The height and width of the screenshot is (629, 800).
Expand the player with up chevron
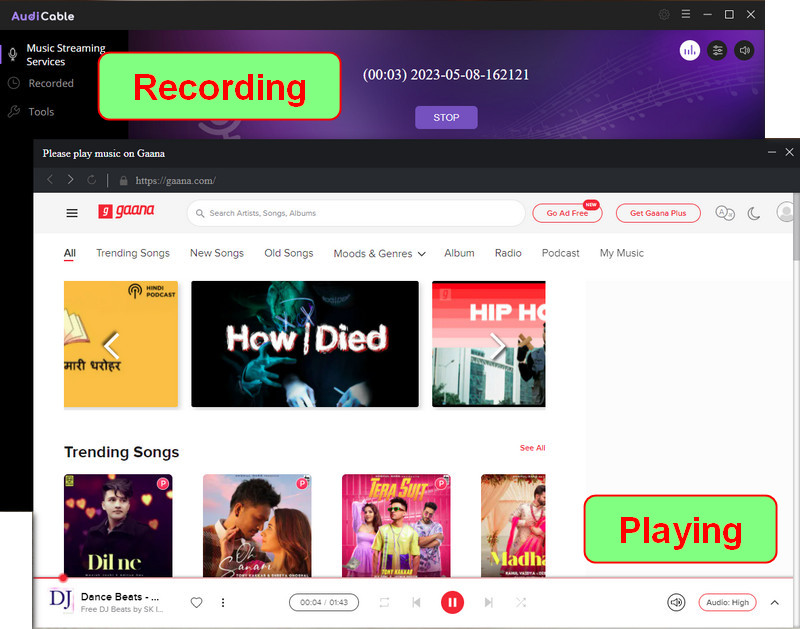774,602
